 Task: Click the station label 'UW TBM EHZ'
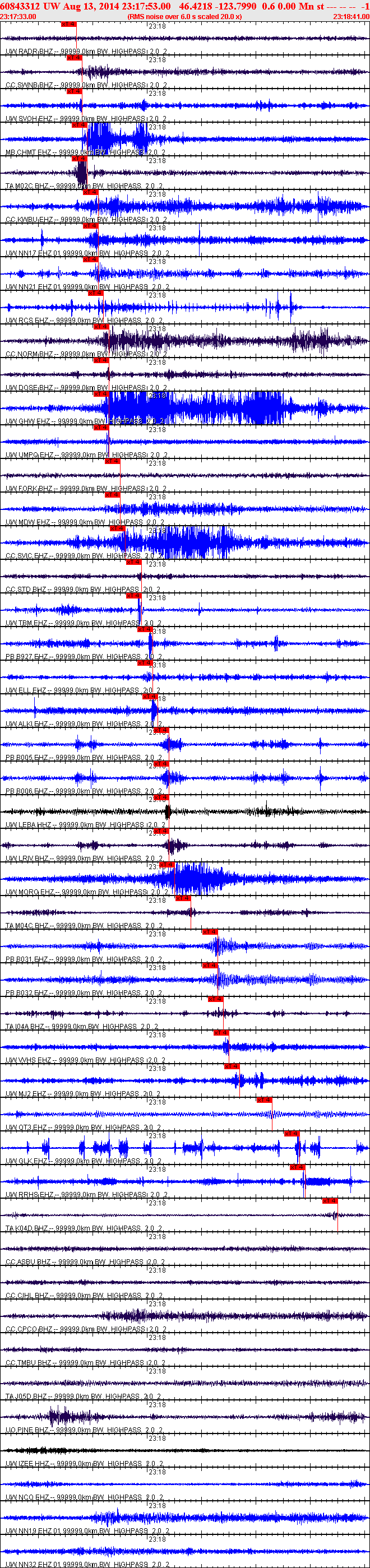(26, 623)
